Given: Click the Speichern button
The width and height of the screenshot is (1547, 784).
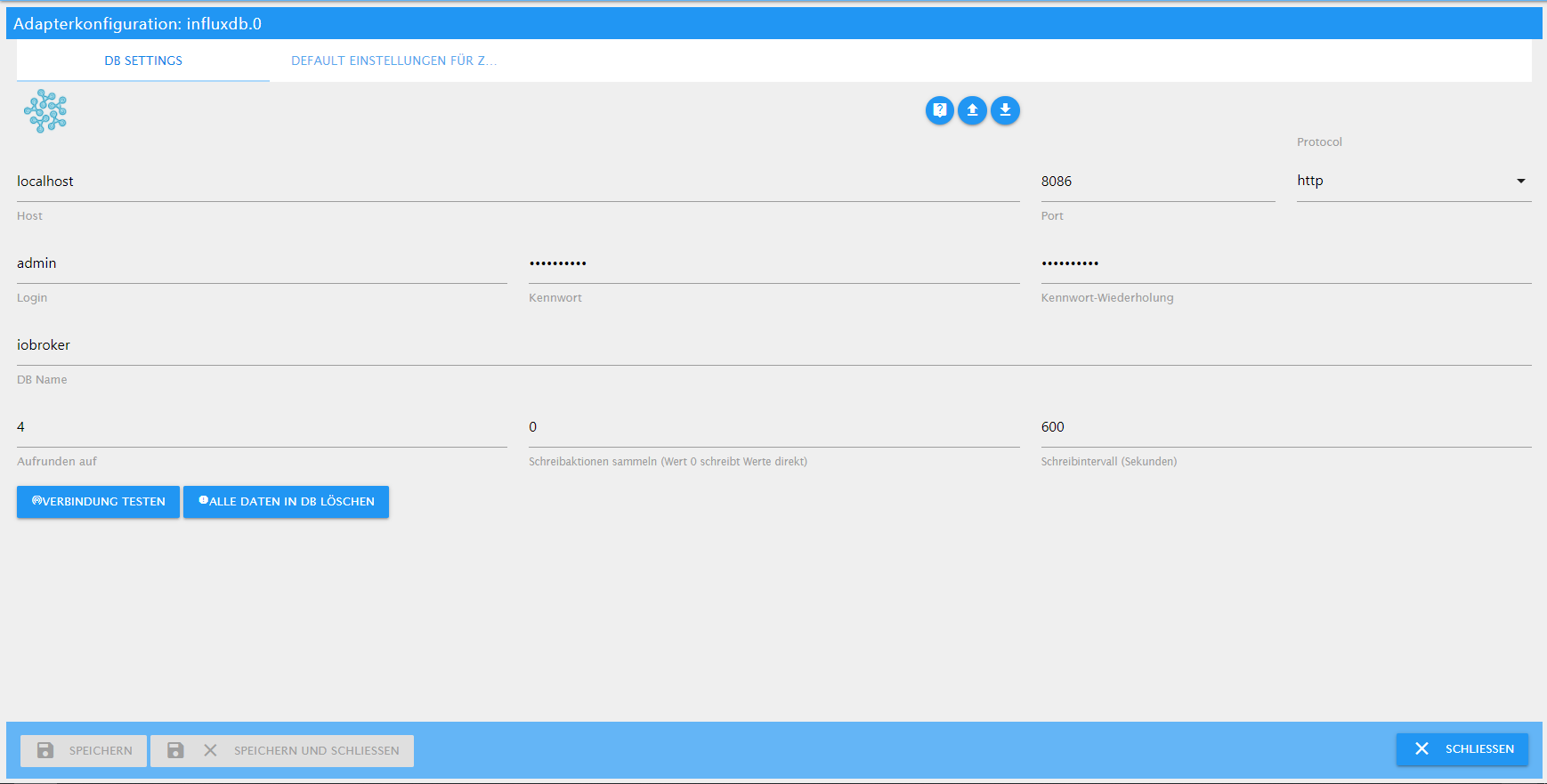Looking at the screenshot, I should [x=84, y=750].
